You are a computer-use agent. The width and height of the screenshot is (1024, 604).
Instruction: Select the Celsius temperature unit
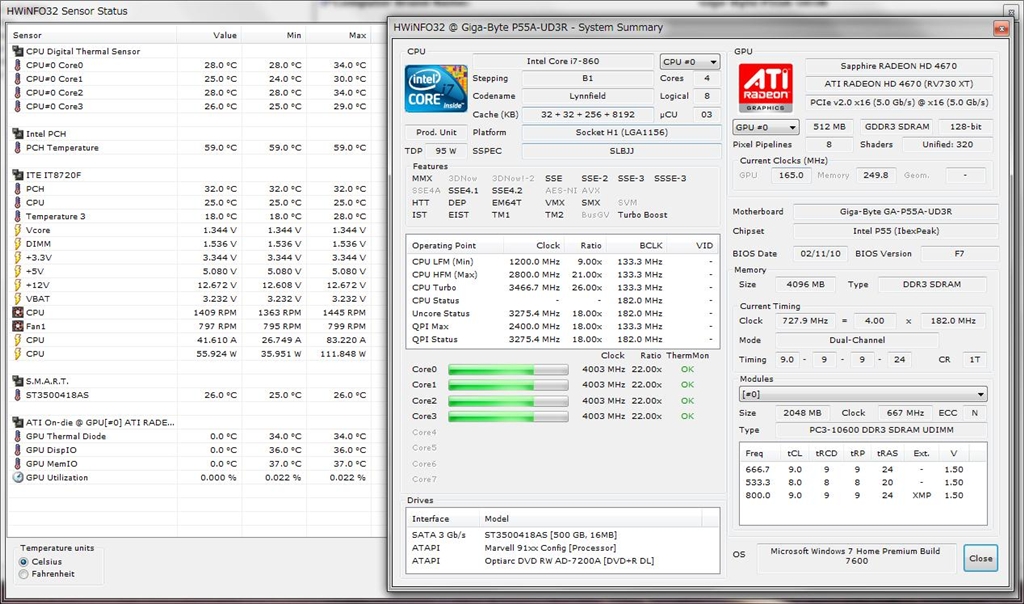24,562
